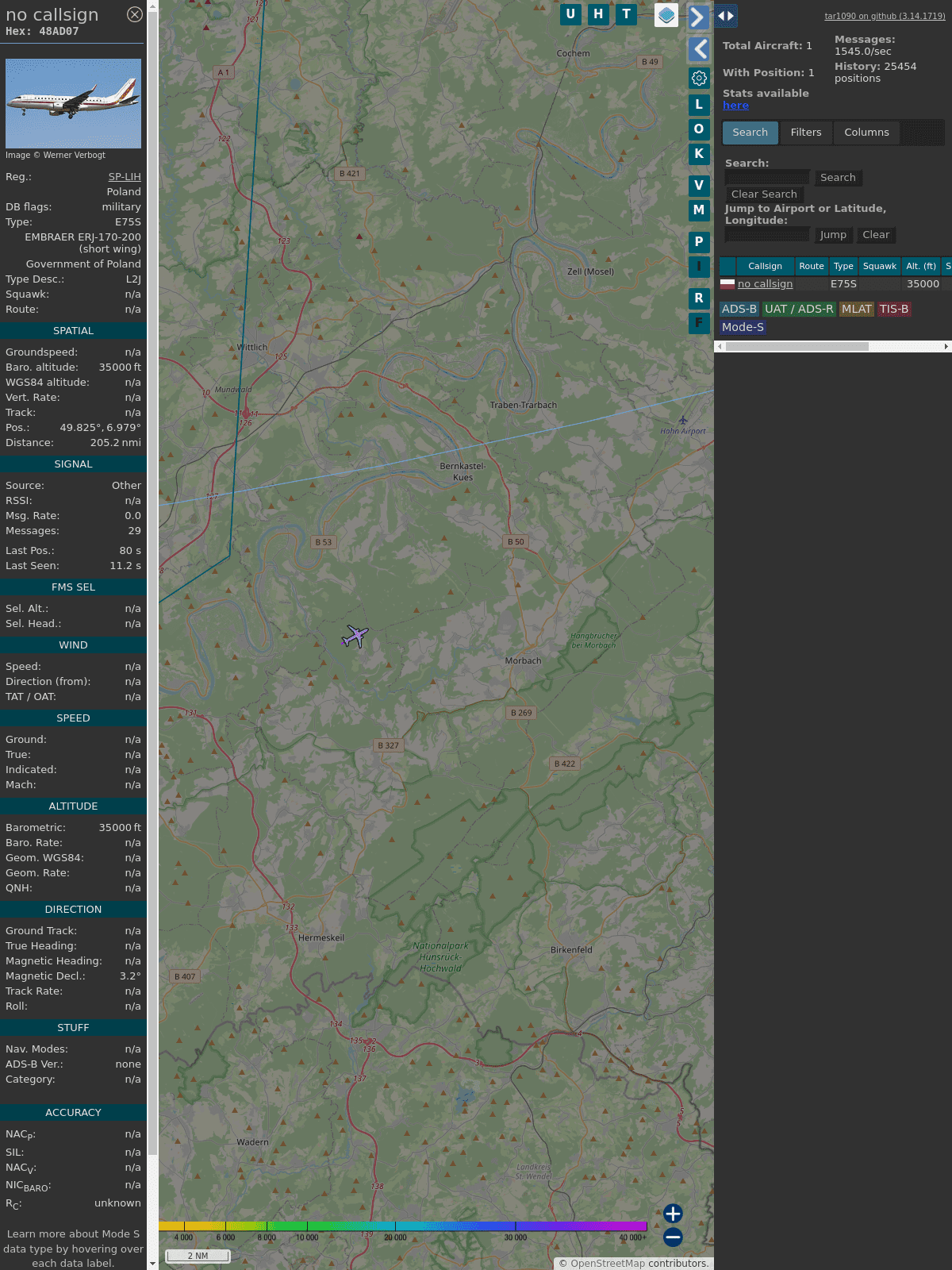The image size is (952, 1270).
Task: Click the altitude color scale bar
Action: (403, 1226)
